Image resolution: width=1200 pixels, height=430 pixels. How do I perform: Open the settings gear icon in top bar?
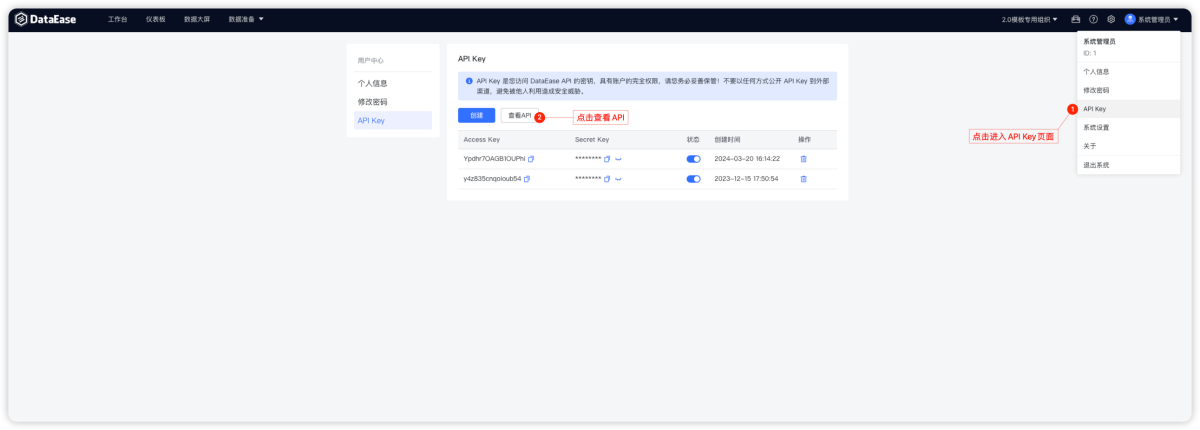click(x=1110, y=19)
